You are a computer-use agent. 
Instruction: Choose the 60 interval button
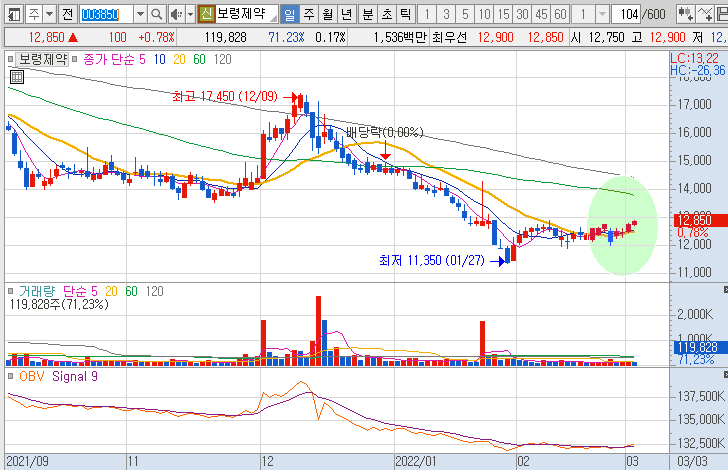pos(560,15)
